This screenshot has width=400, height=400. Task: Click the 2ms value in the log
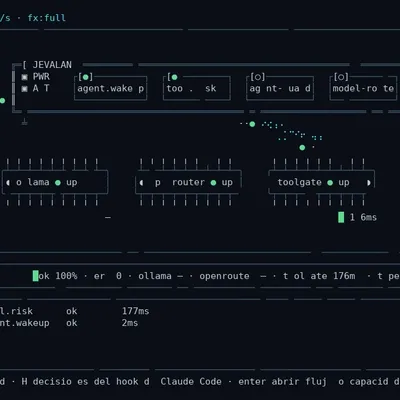(130, 323)
